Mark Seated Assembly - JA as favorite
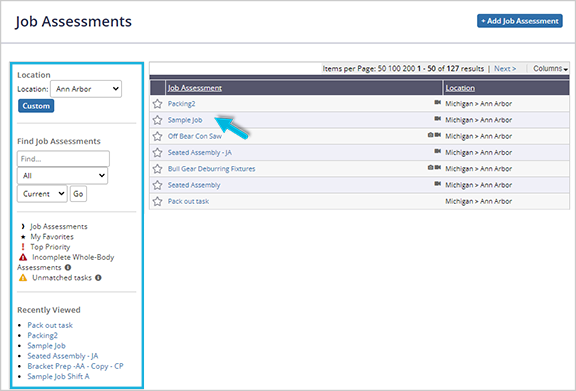 click(157, 153)
